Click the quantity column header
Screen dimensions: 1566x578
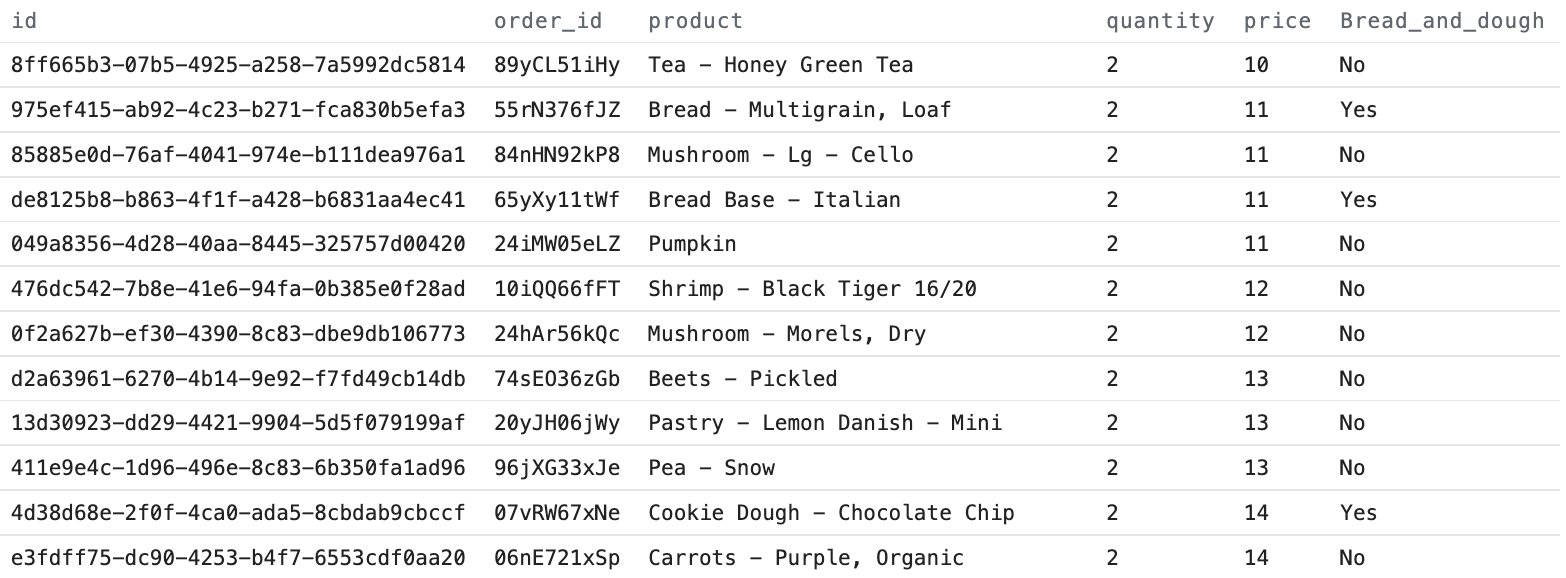pos(1160,21)
